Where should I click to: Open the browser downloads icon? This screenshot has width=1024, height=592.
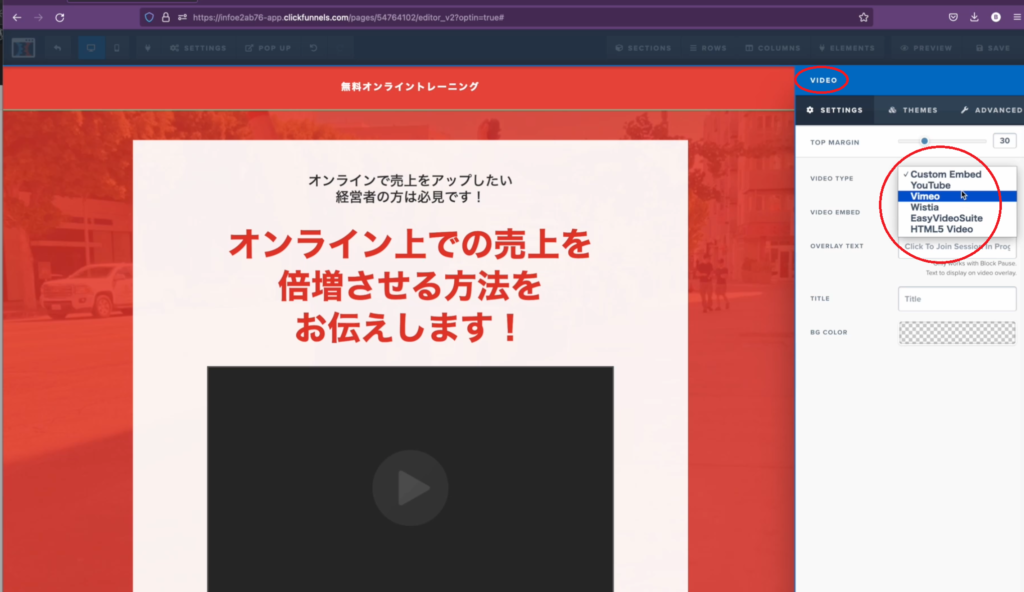tap(974, 18)
